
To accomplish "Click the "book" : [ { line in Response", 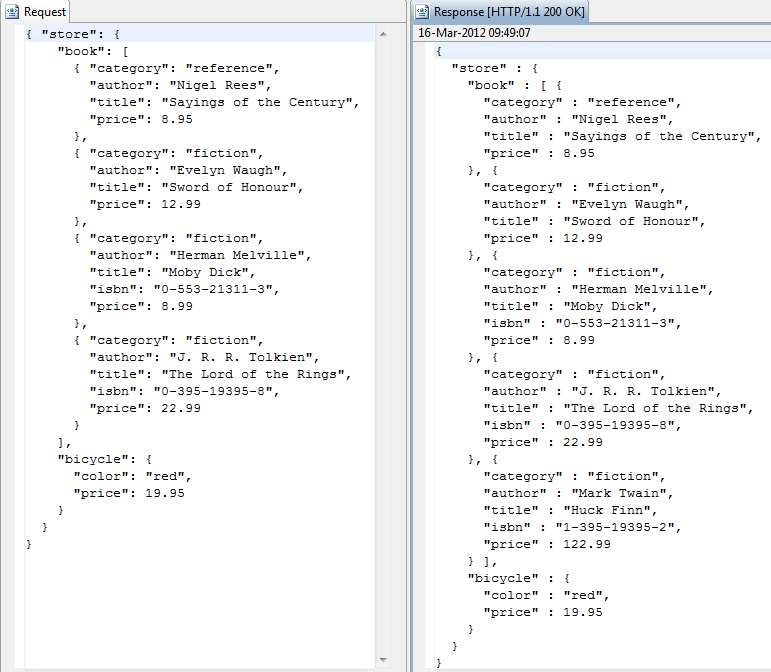I will point(515,86).
